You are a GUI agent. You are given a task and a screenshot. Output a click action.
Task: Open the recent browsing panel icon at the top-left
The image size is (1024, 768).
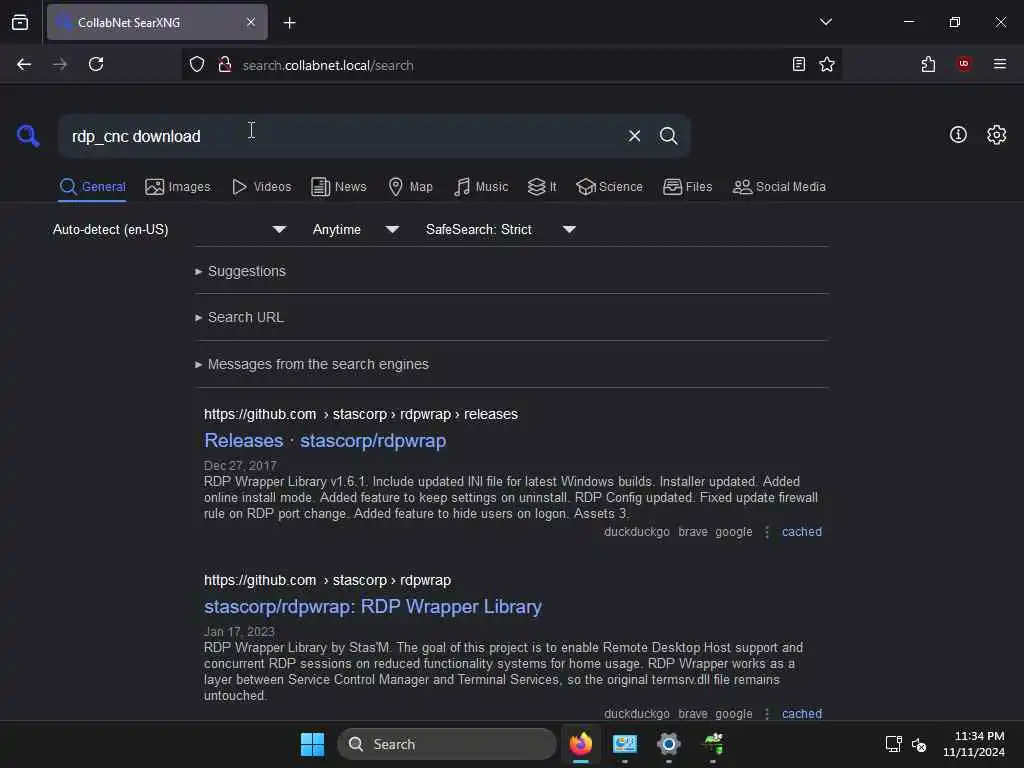click(20, 22)
